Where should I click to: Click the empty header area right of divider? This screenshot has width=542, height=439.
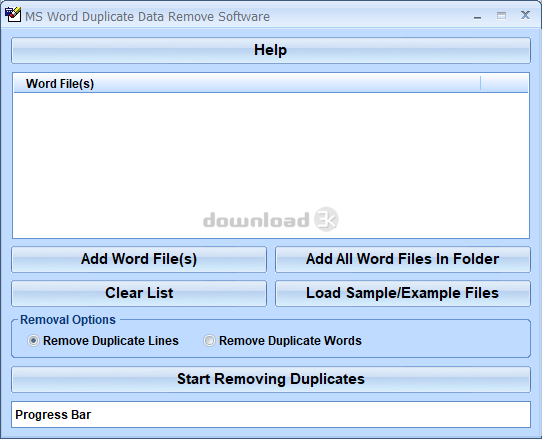(504, 84)
